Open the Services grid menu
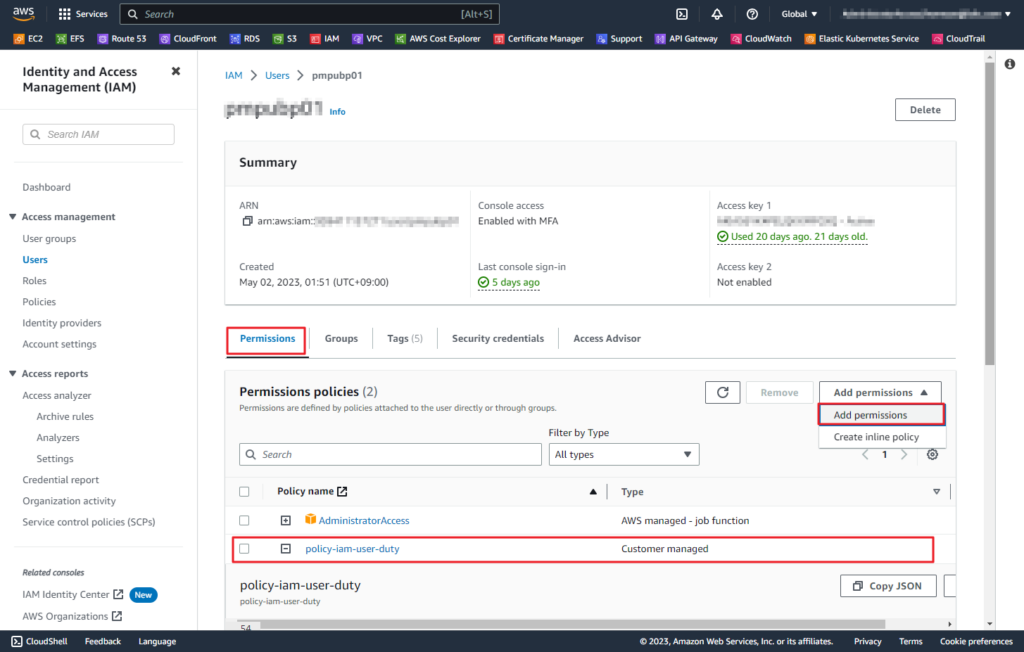Image resolution: width=1024 pixels, height=652 pixels. tap(83, 14)
